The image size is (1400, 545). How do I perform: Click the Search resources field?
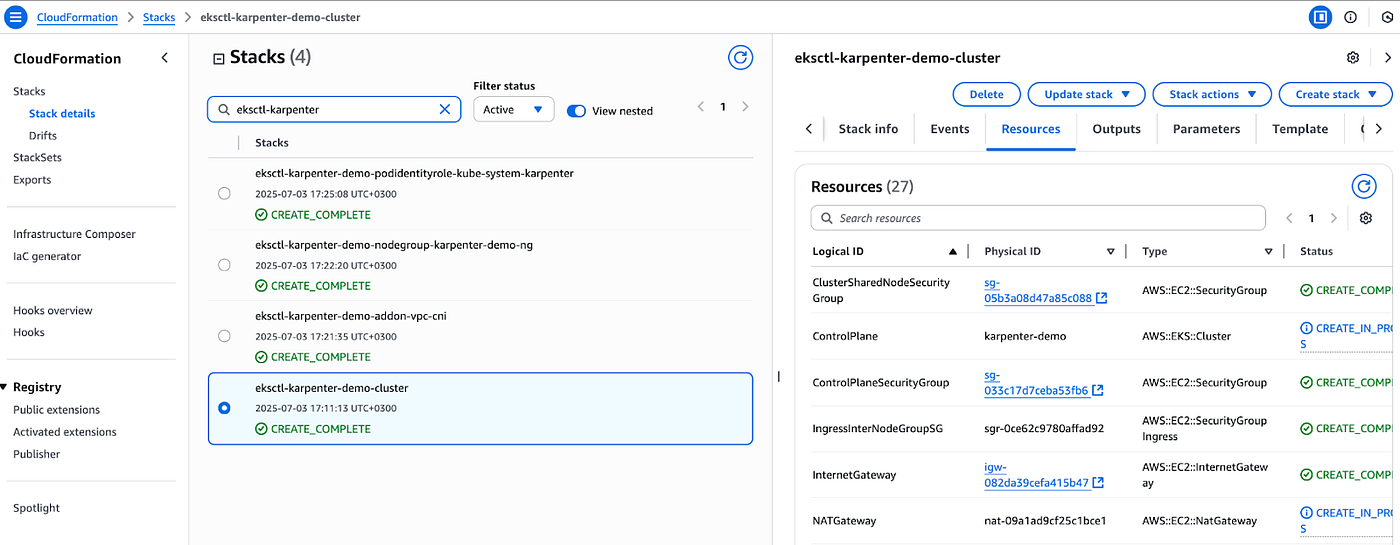pos(1038,218)
